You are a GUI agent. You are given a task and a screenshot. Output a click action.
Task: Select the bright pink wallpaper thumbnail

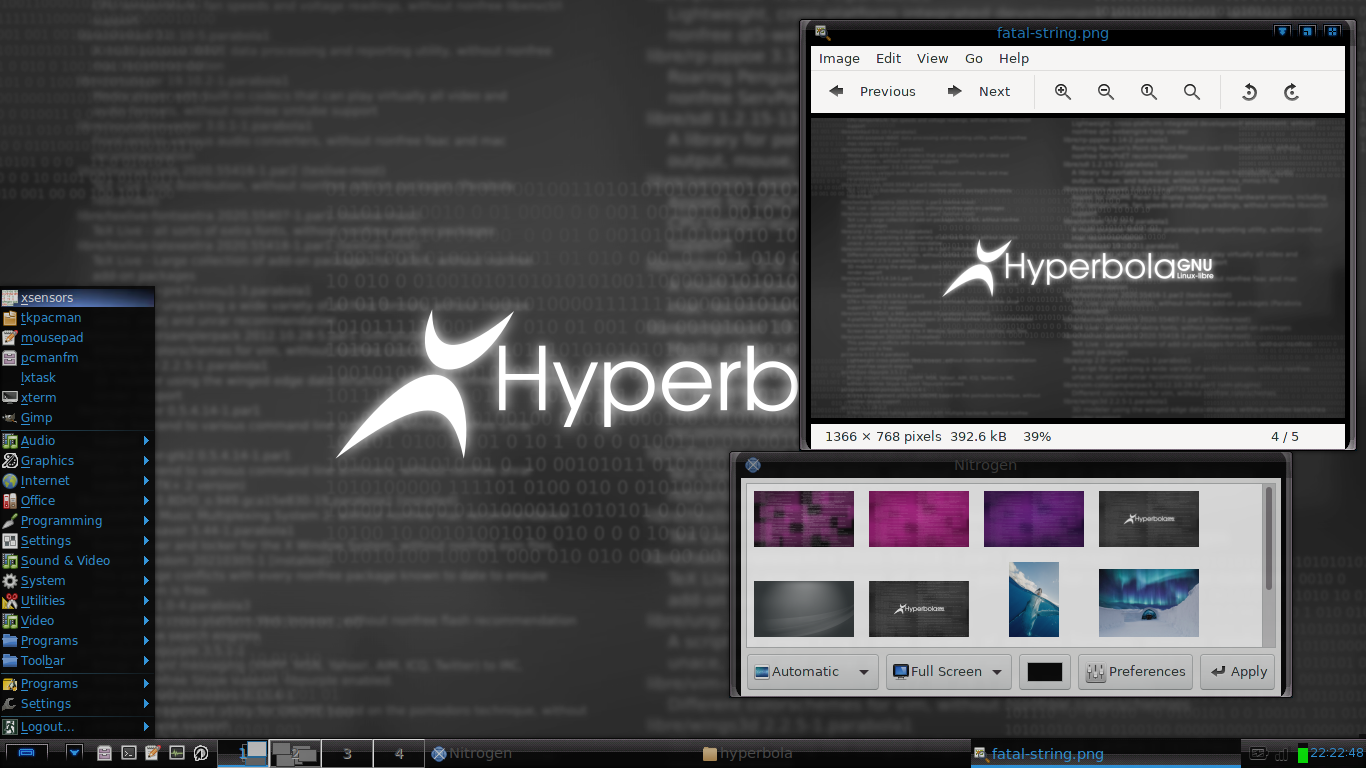919,518
